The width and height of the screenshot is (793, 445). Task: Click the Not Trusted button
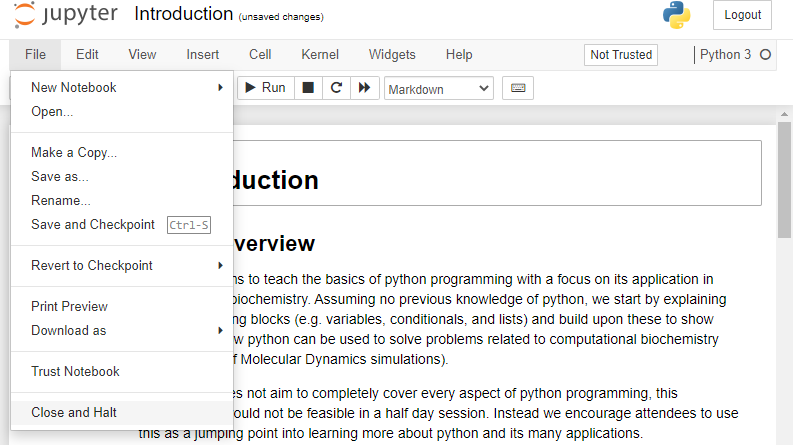[x=621, y=55]
